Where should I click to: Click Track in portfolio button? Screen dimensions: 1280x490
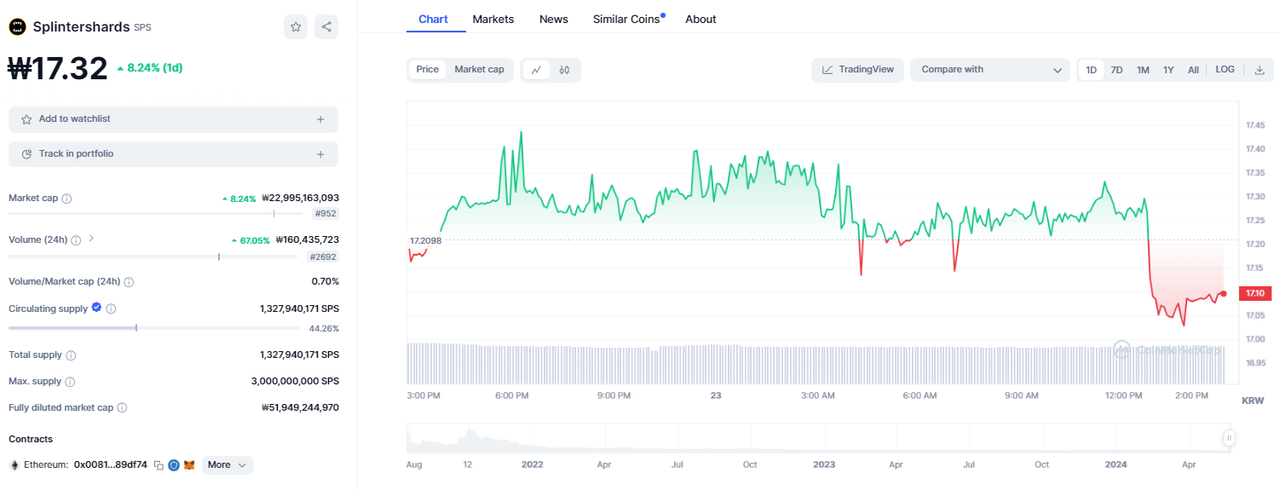pos(173,154)
